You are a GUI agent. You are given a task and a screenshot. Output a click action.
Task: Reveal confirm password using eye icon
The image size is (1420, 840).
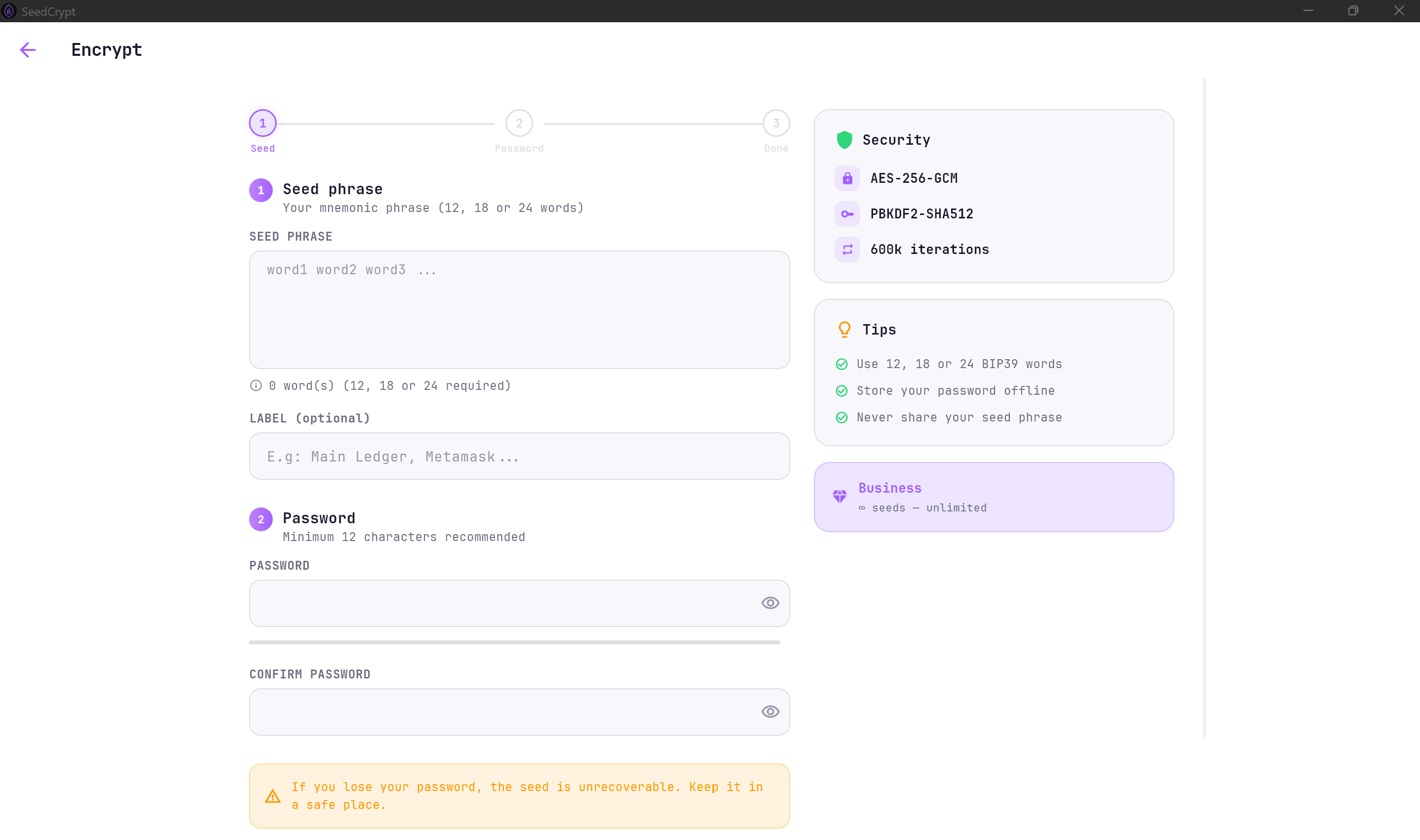coord(770,712)
